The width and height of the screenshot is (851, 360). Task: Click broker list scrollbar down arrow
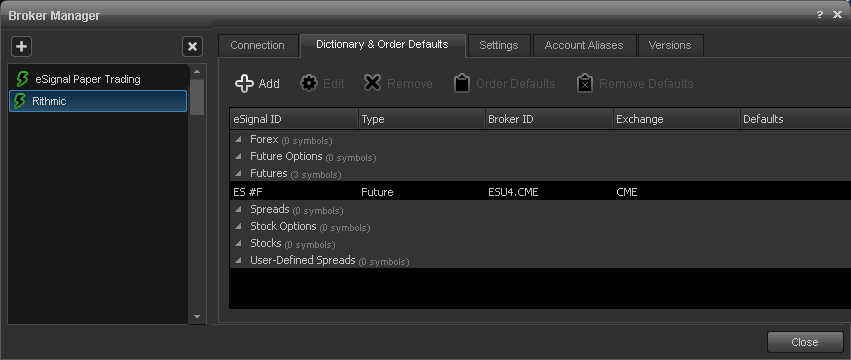[196, 317]
